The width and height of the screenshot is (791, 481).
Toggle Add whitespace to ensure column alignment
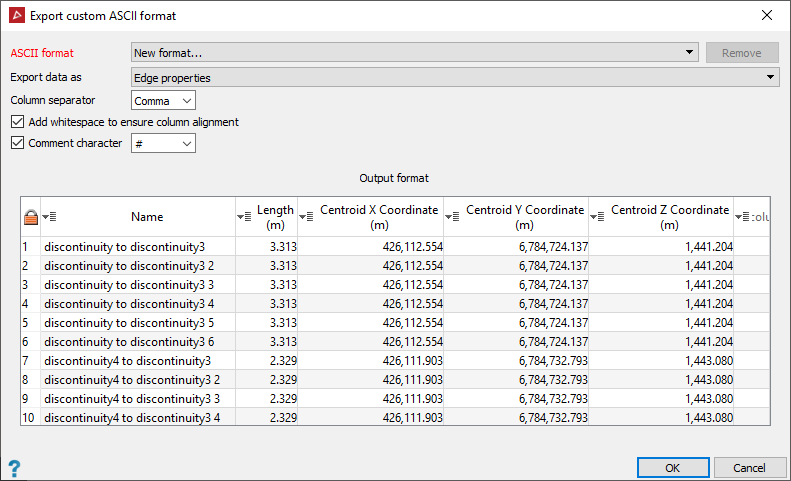tap(17, 122)
